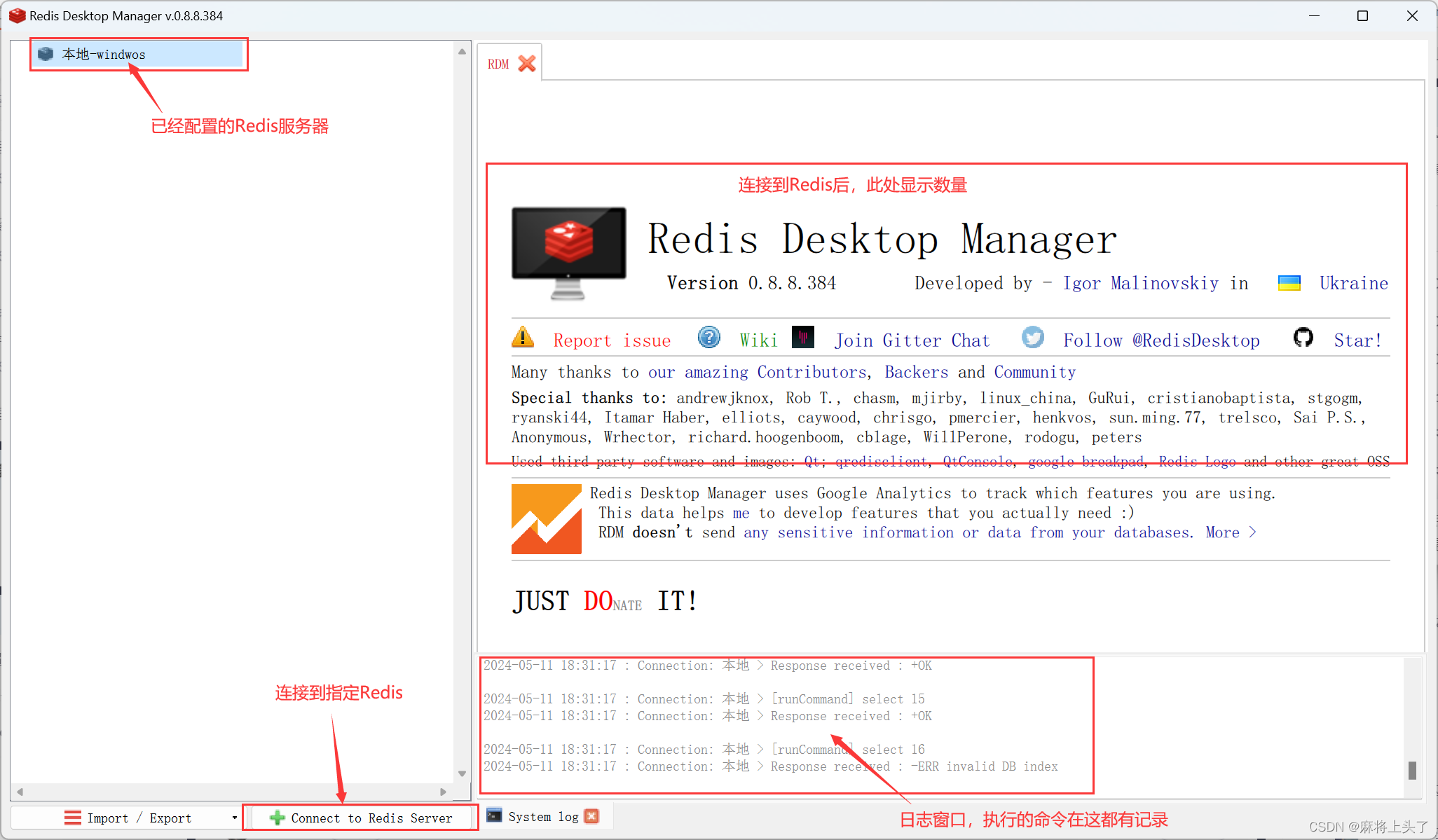Click Version 0.8.8.384 text
Screen dimensions: 1438x840
coord(751,283)
